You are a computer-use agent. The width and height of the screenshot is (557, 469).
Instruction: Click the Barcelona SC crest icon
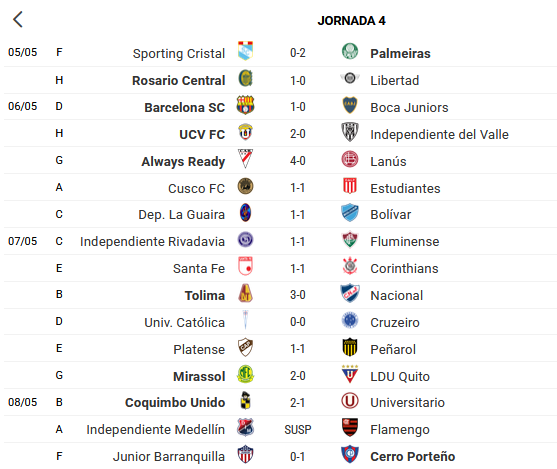click(245, 105)
